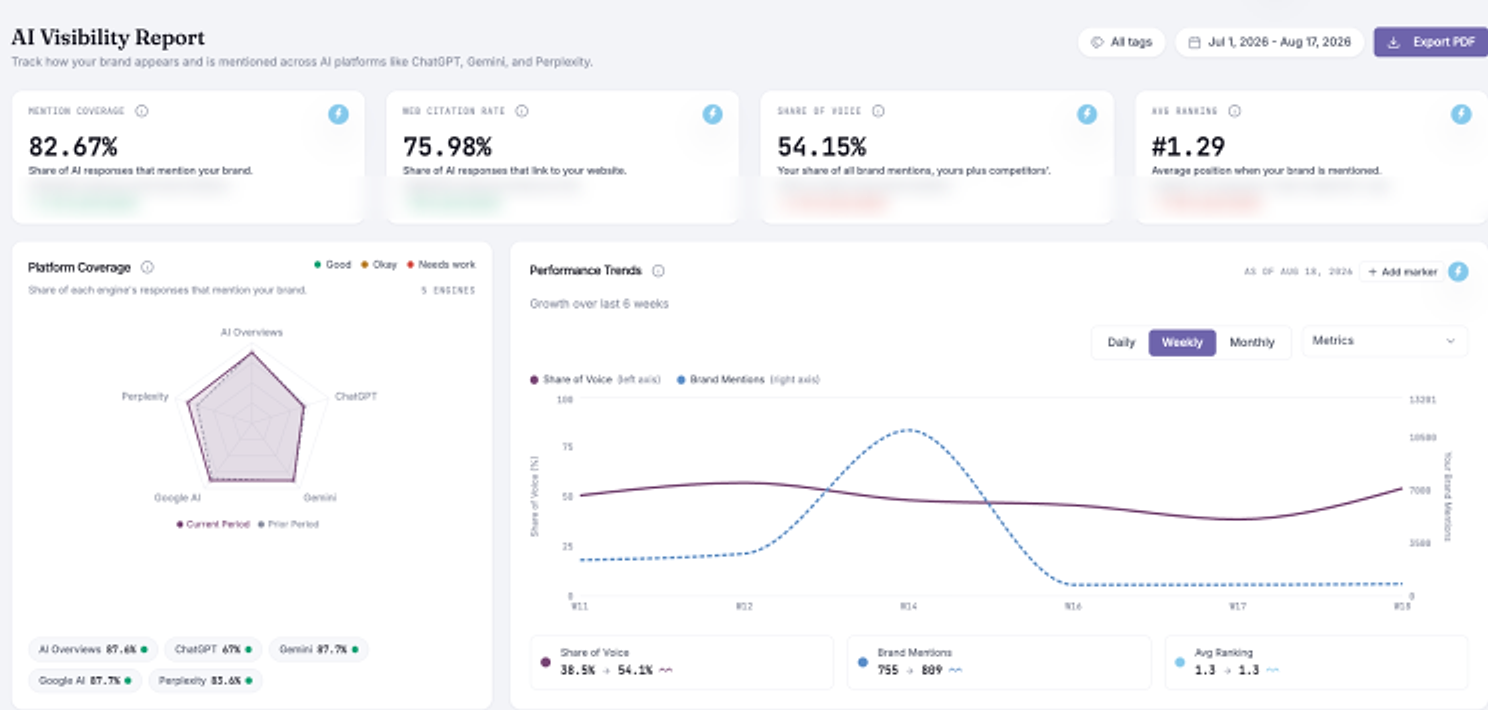Select the Perplexity 83.6% chip
Viewport: 1488px width, 710px height.
205,681
